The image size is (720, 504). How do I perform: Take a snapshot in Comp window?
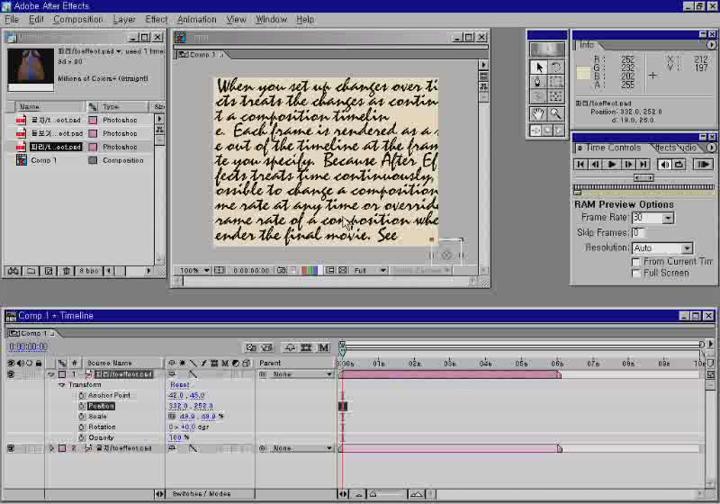[x=281, y=270]
